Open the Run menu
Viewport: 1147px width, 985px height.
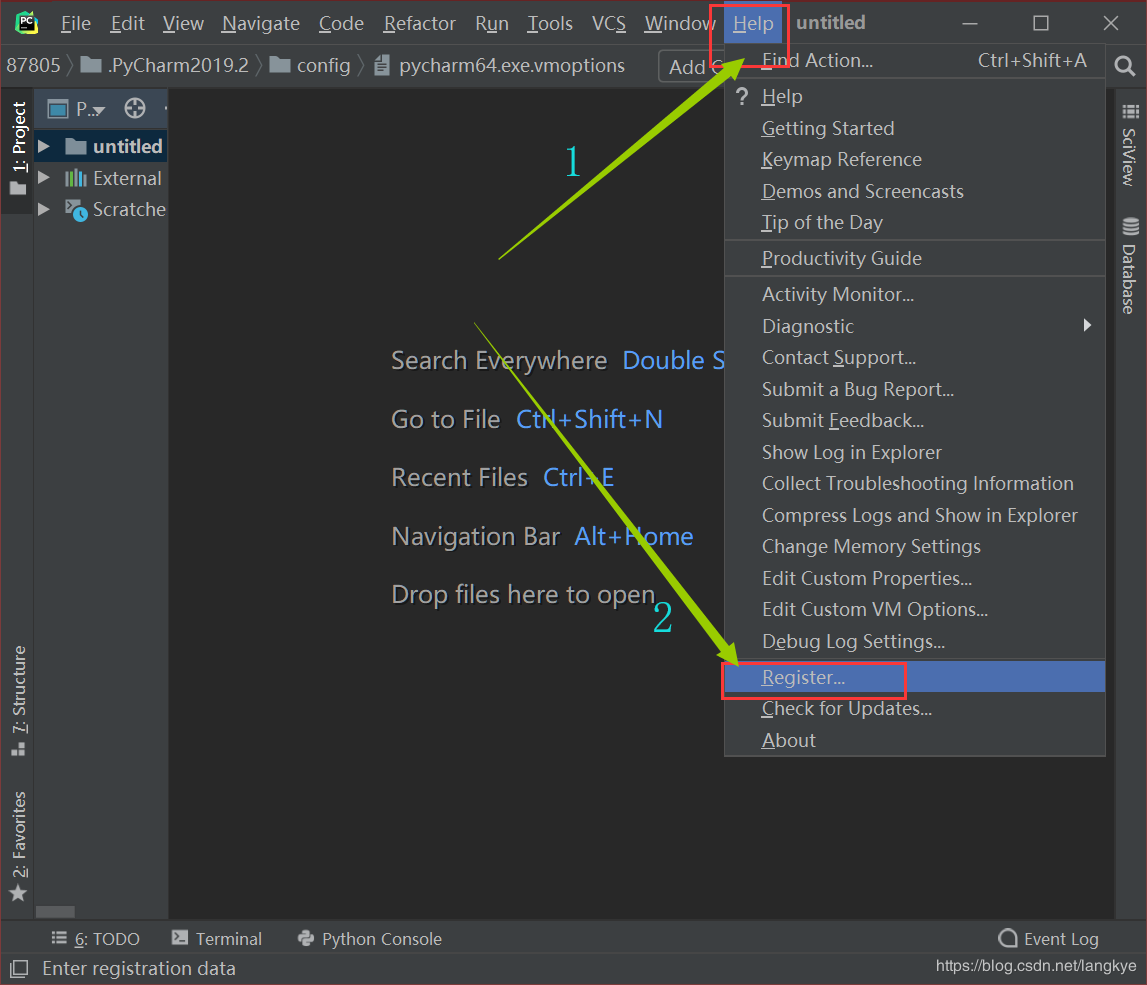pos(492,23)
